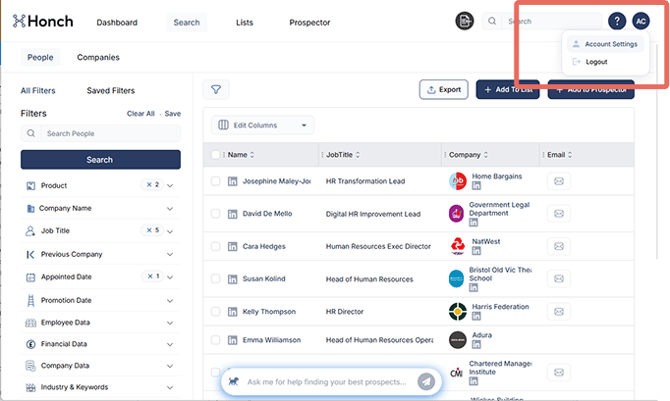Open the Edit Columns dropdown
Screen dimensions: 670x401
[x=262, y=125]
